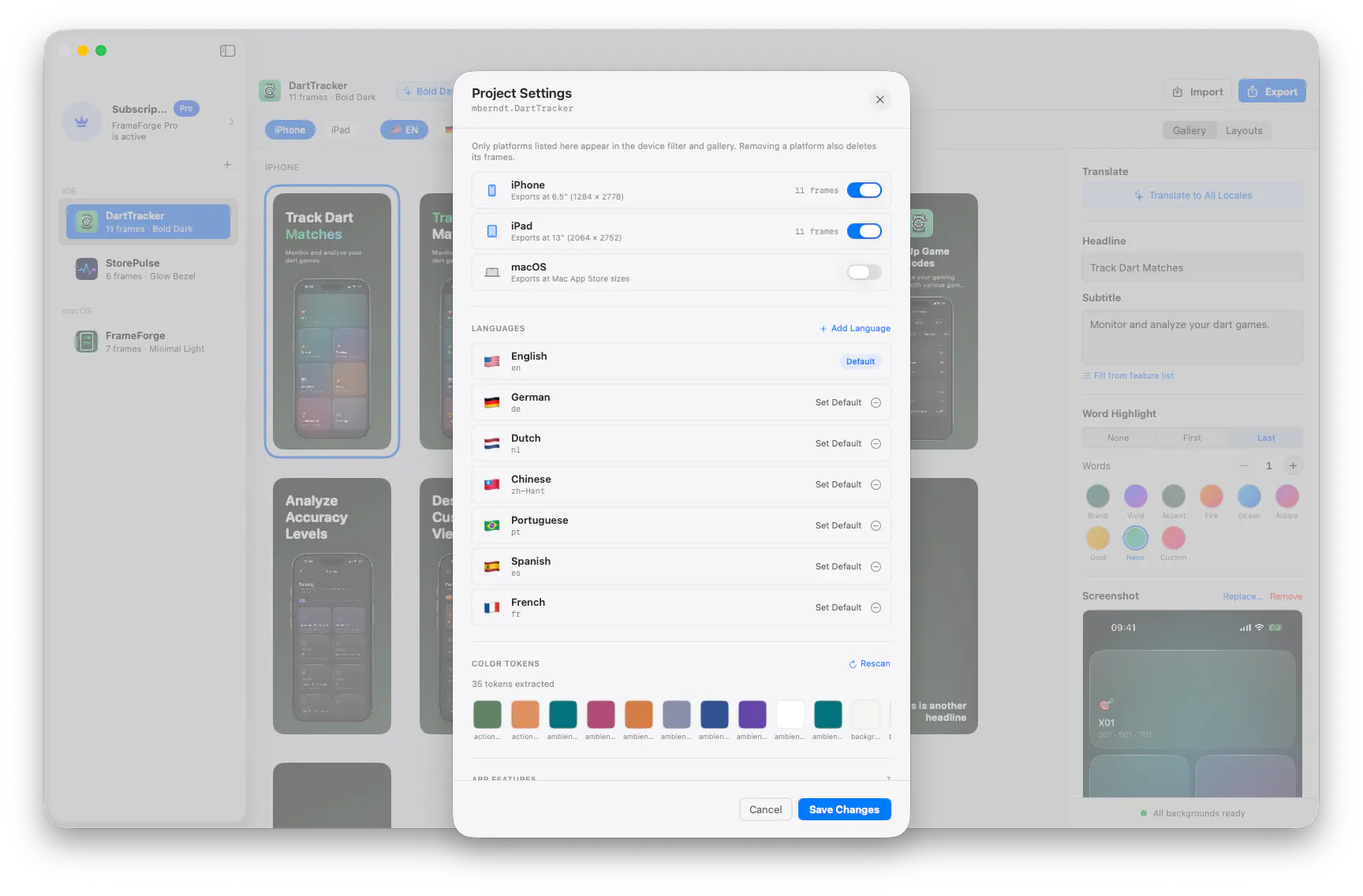1363x896 pixels.
Task: Set Word Highlight to None
Action: pyautogui.click(x=1118, y=438)
